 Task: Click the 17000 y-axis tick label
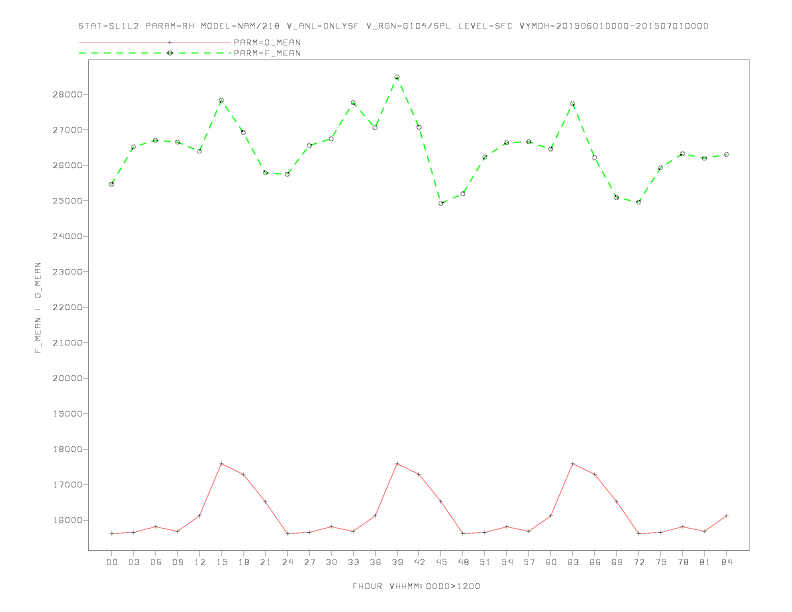coord(68,485)
